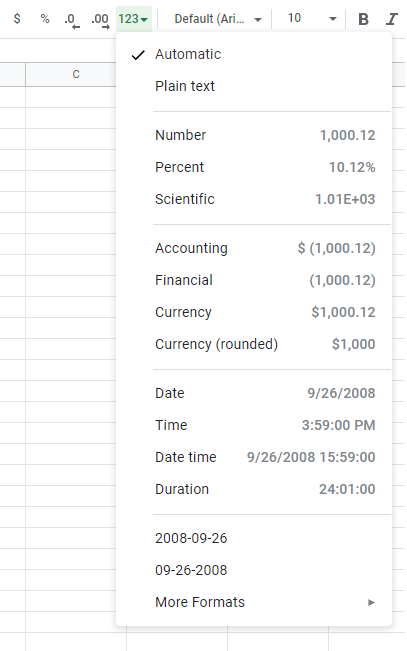Choose the 2008-09-26 date format

(254, 538)
